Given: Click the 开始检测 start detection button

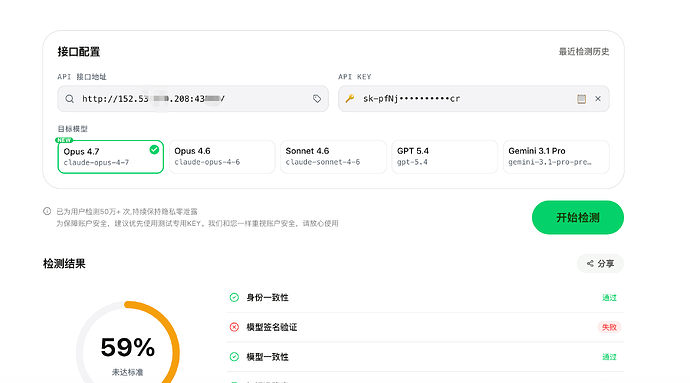Looking at the screenshot, I should point(578,217).
